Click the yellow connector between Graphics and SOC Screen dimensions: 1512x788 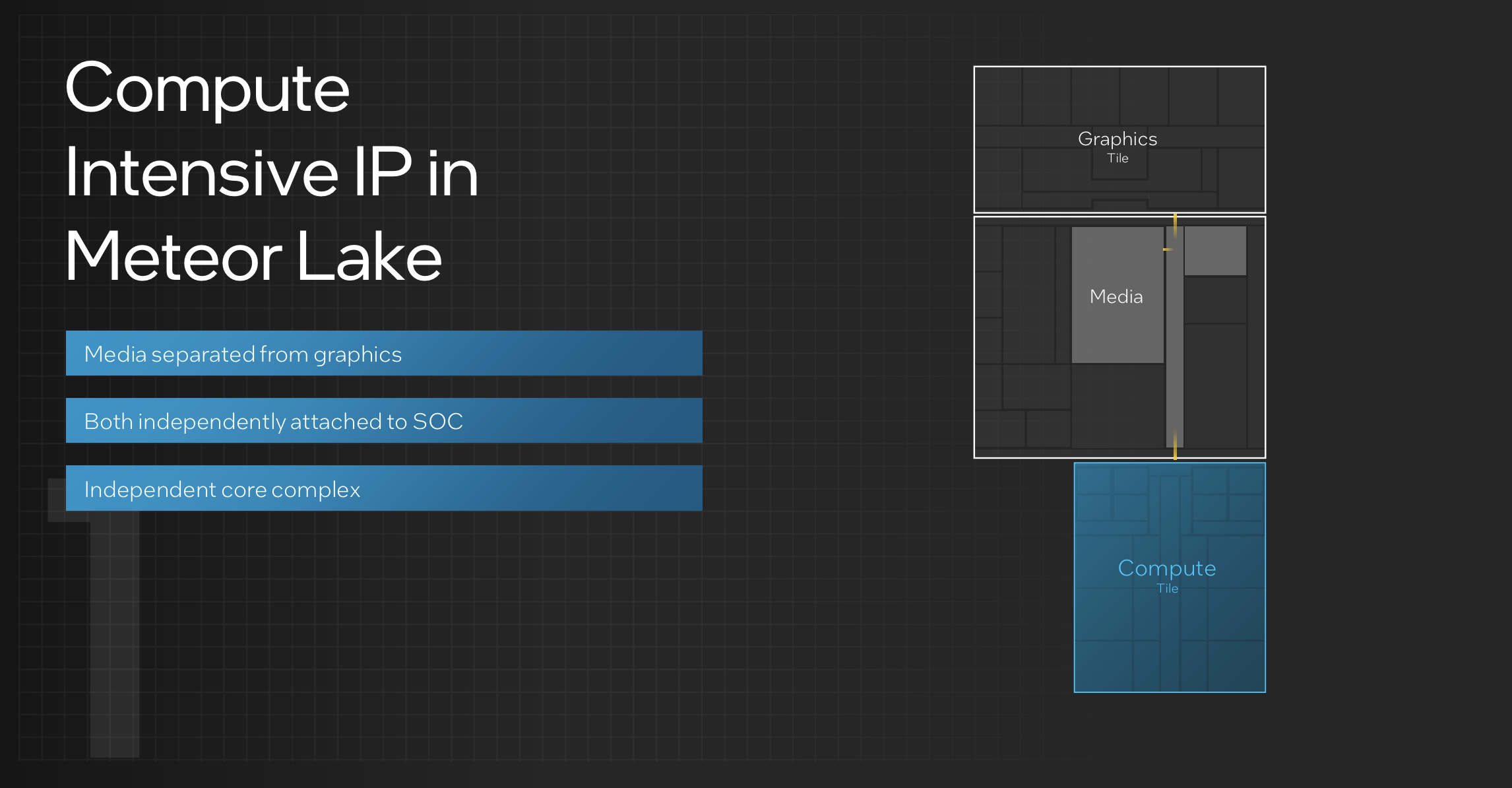pyautogui.click(x=1174, y=218)
